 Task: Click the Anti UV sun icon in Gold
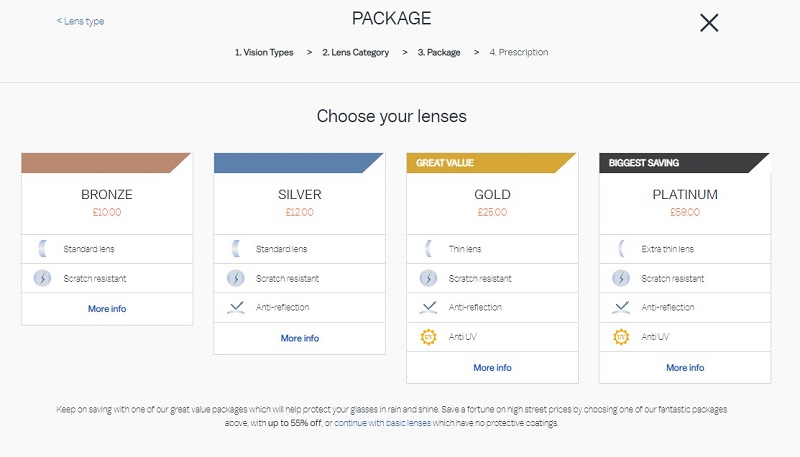(428, 337)
